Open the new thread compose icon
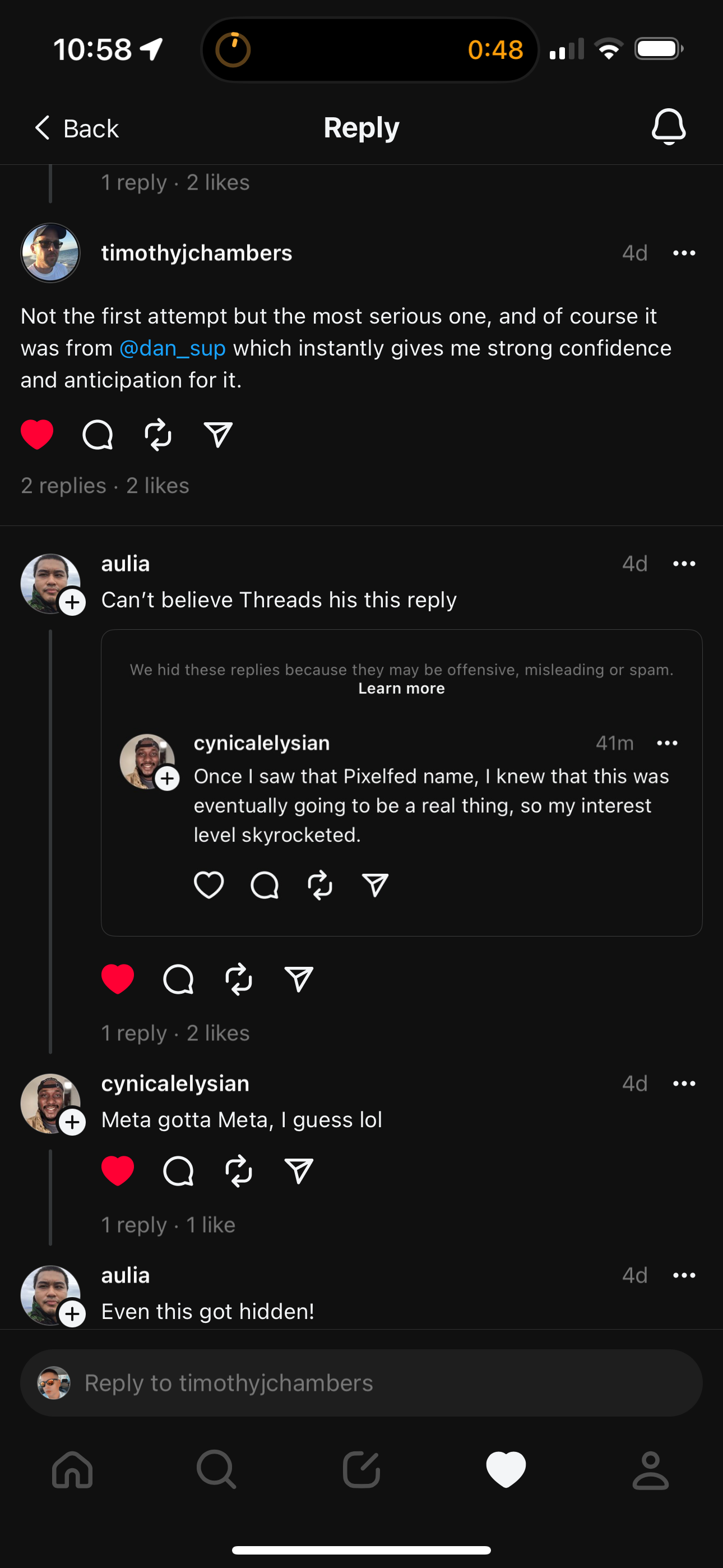 [x=361, y=1470]
